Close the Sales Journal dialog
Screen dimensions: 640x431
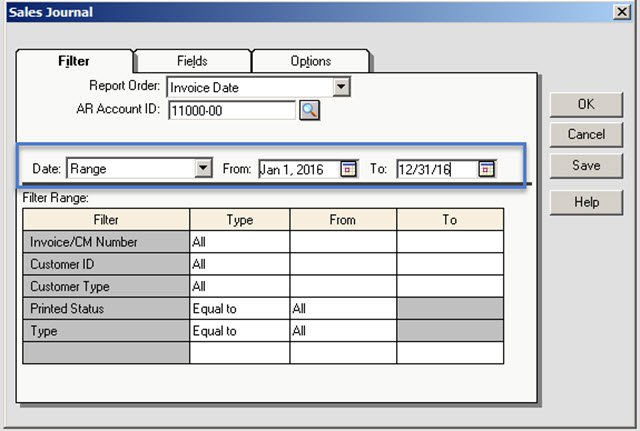pos(620,12)
